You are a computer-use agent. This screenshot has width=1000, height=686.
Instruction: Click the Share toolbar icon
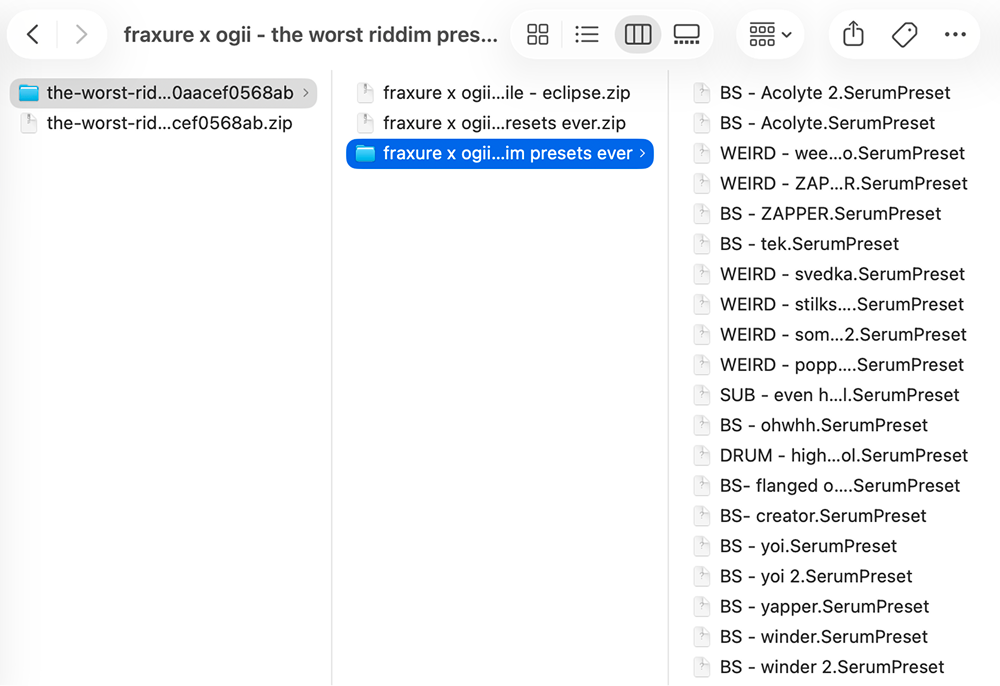[x=853, y=34]
